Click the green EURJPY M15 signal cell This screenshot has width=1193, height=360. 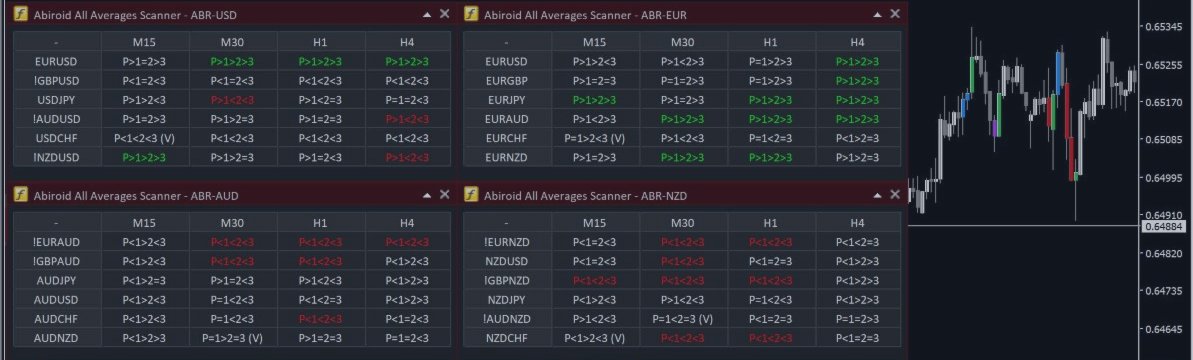pos(595,100)
